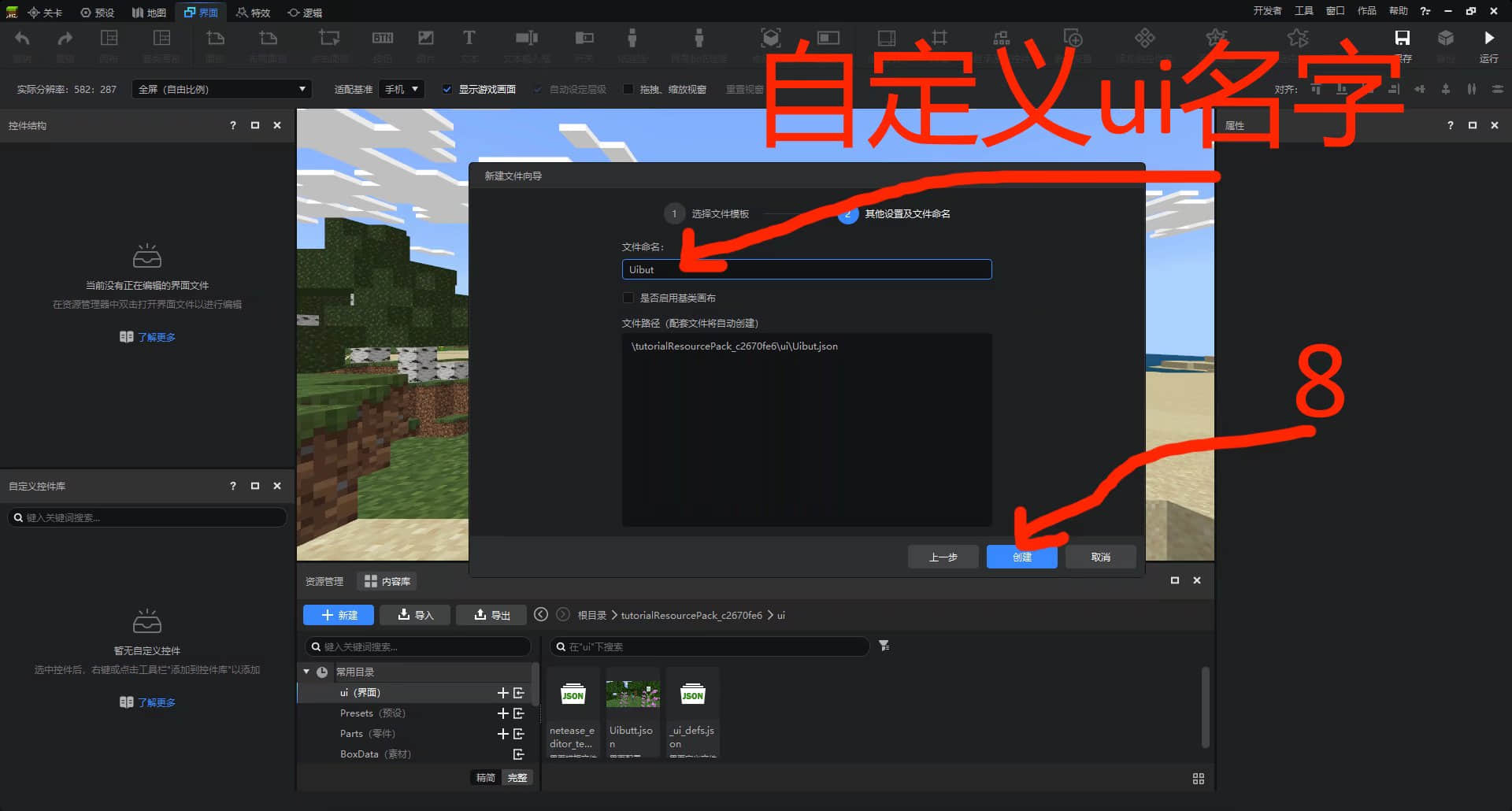Select the BoxData (素材) tree item
The image size is (1512, 811).
(x=375, y=754)
